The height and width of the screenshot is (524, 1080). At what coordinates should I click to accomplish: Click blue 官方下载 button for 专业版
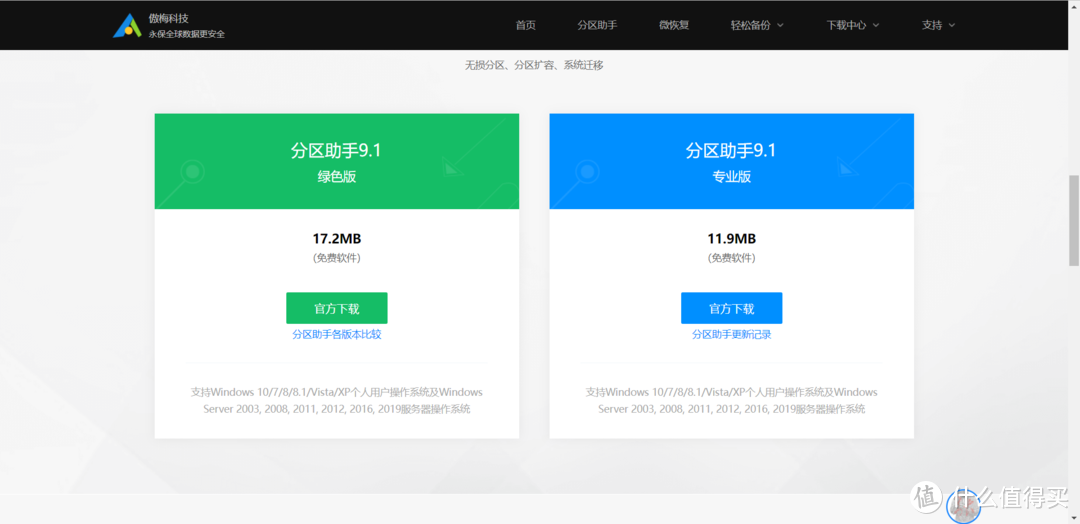[x=731, y=308]
